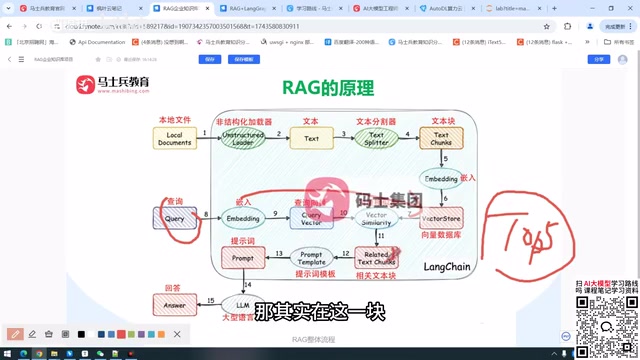
Task: Open the uwsgi + nginx bookmark
Action: [287, 42]
